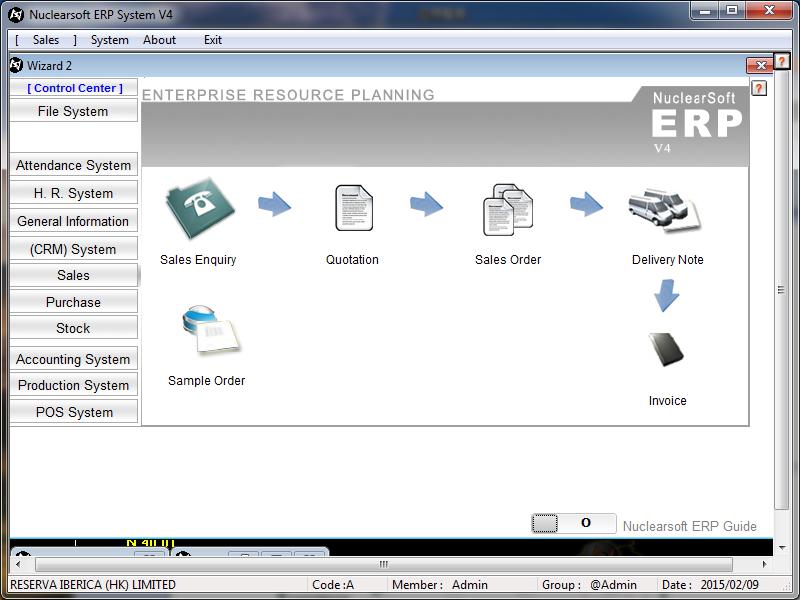Minimize the Nuclearsoft ERP System window
This screenshot has height=600, width=800.
tap(705, 10)
